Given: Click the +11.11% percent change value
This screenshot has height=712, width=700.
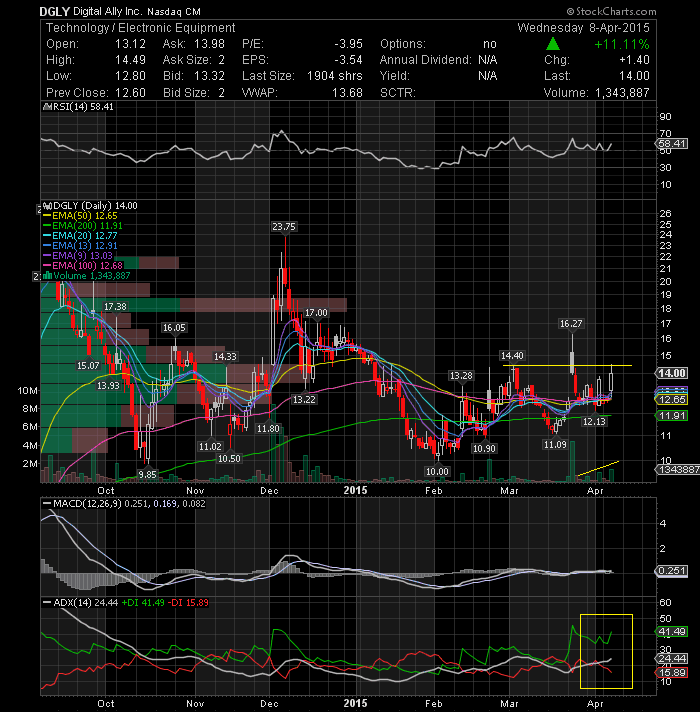Looking at the screenshot, I should click(x=622, y=44).
